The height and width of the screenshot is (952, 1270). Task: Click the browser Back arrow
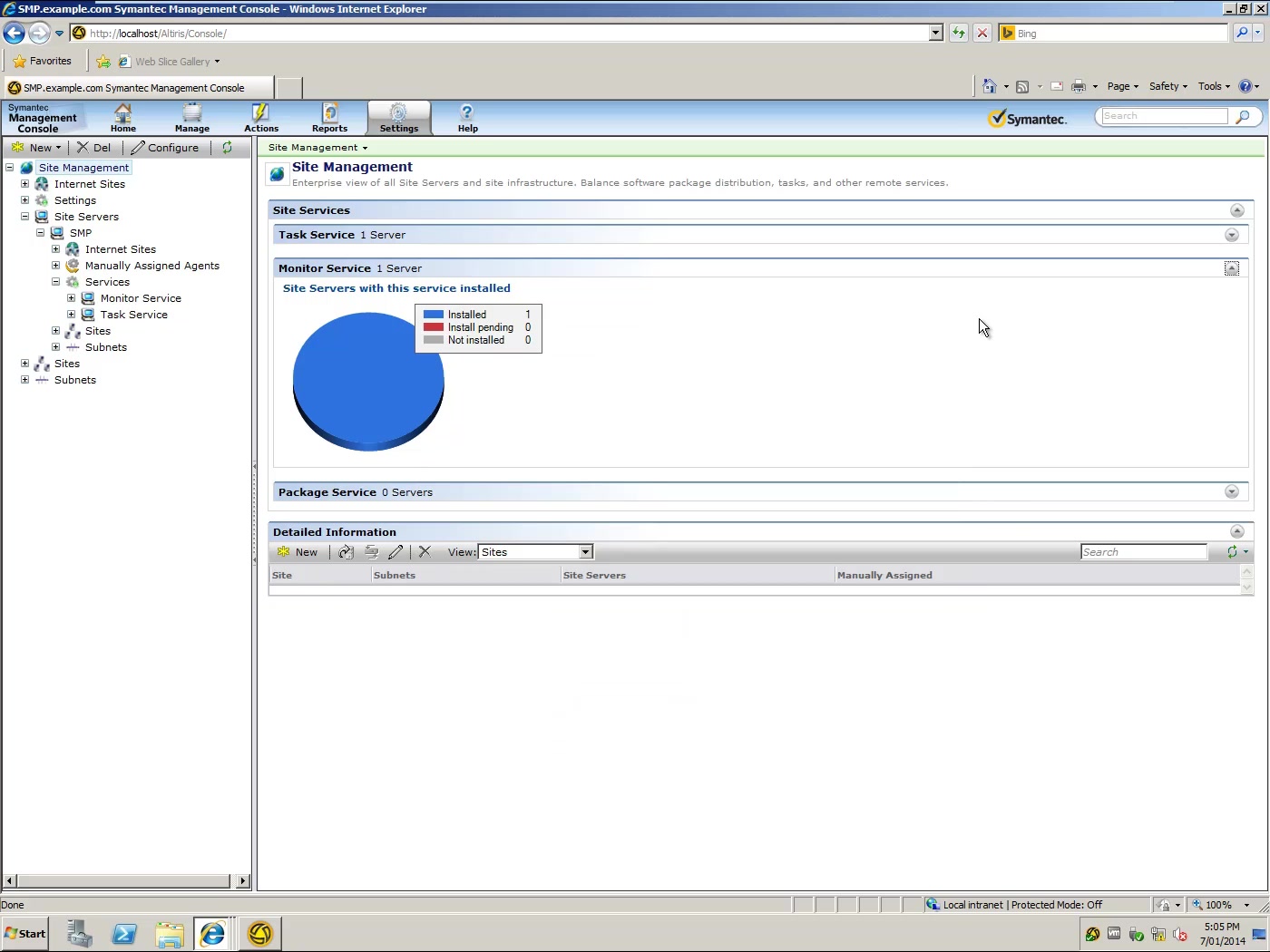[x=14, y=33]
